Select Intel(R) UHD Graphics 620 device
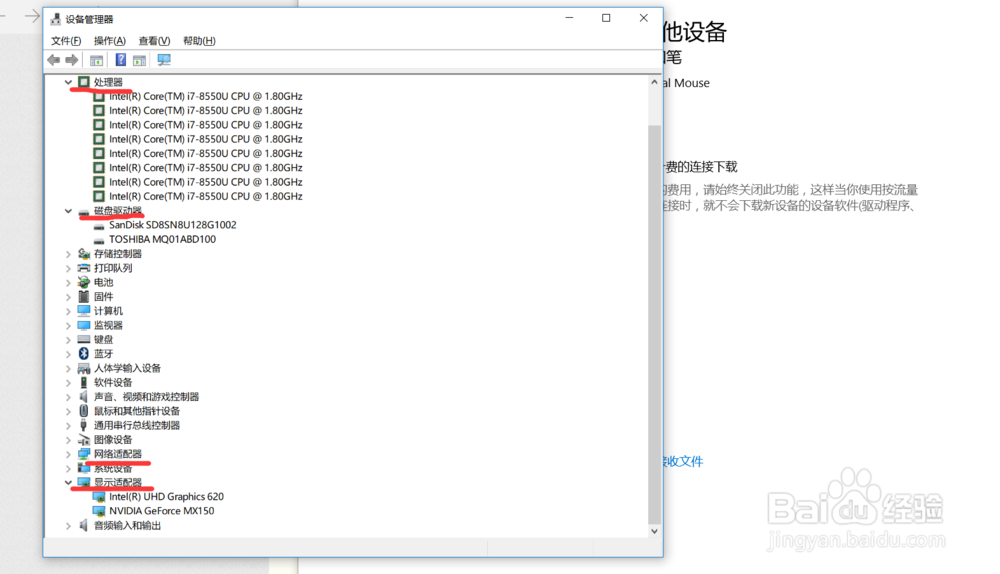This screenshot has width=1000, height=574. 166,496
